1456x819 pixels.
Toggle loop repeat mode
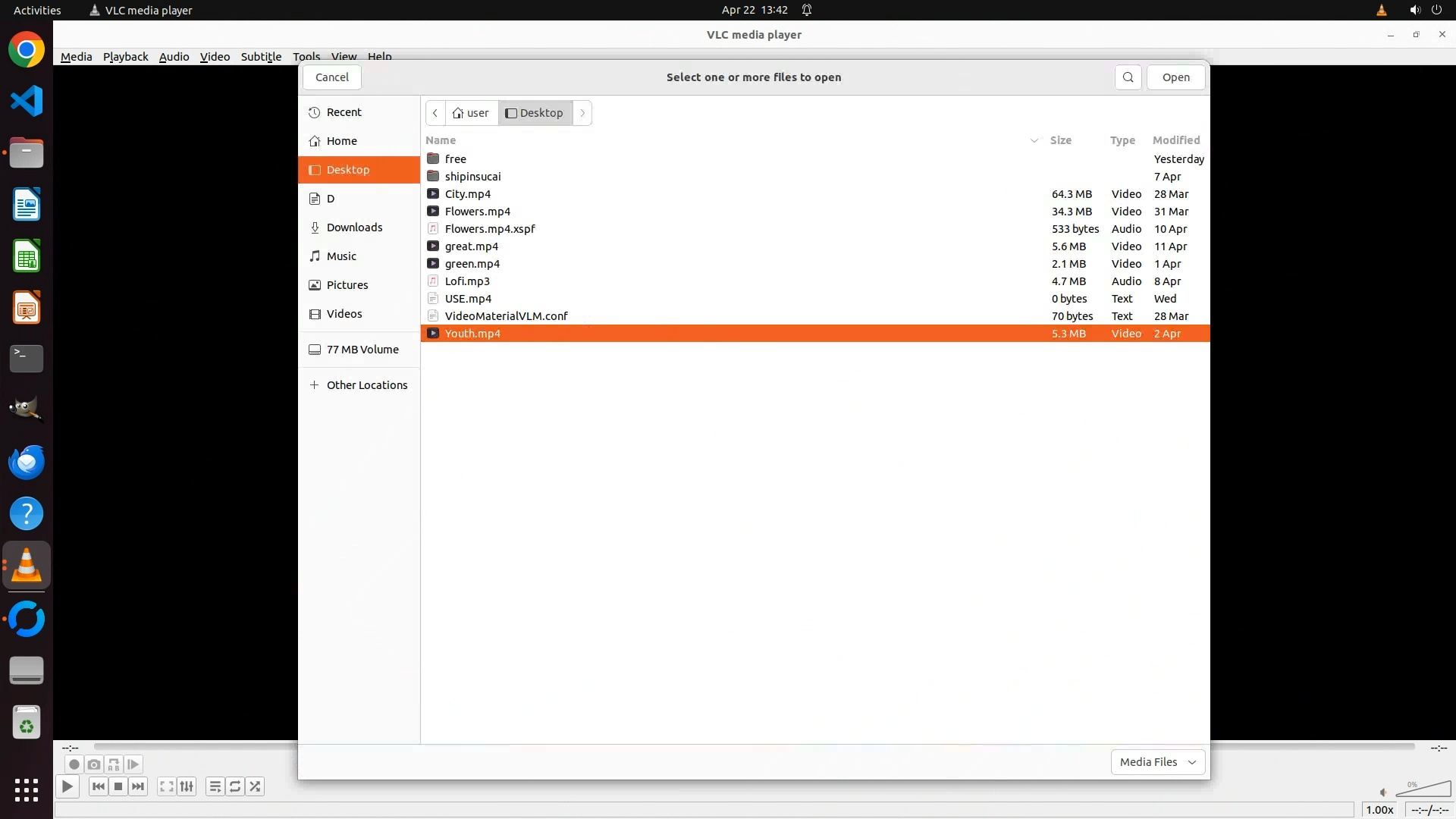tap(235, 786)
